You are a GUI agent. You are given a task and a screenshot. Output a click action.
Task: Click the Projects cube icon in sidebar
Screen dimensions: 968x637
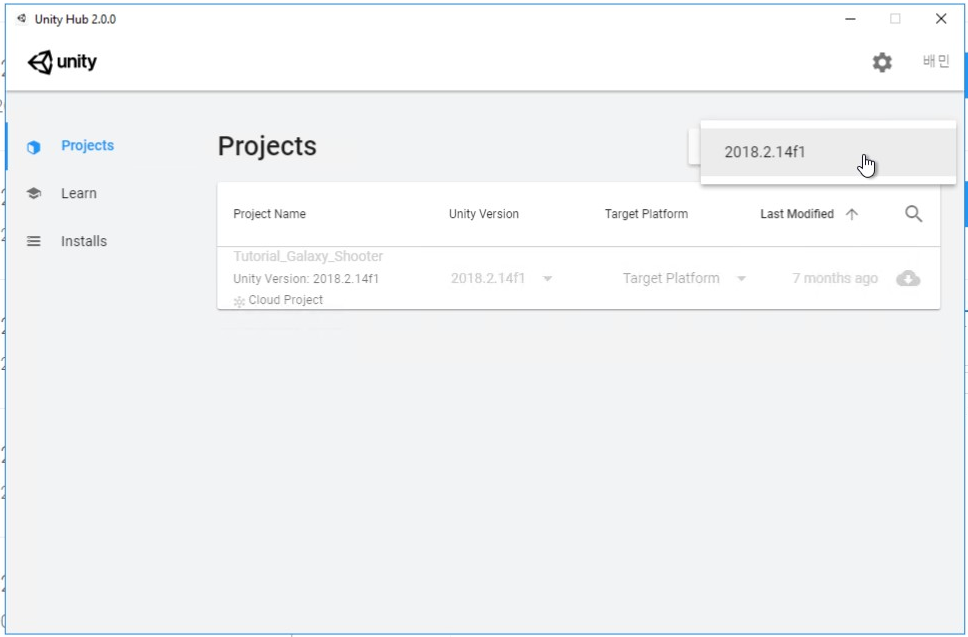[x=33, y=147]
